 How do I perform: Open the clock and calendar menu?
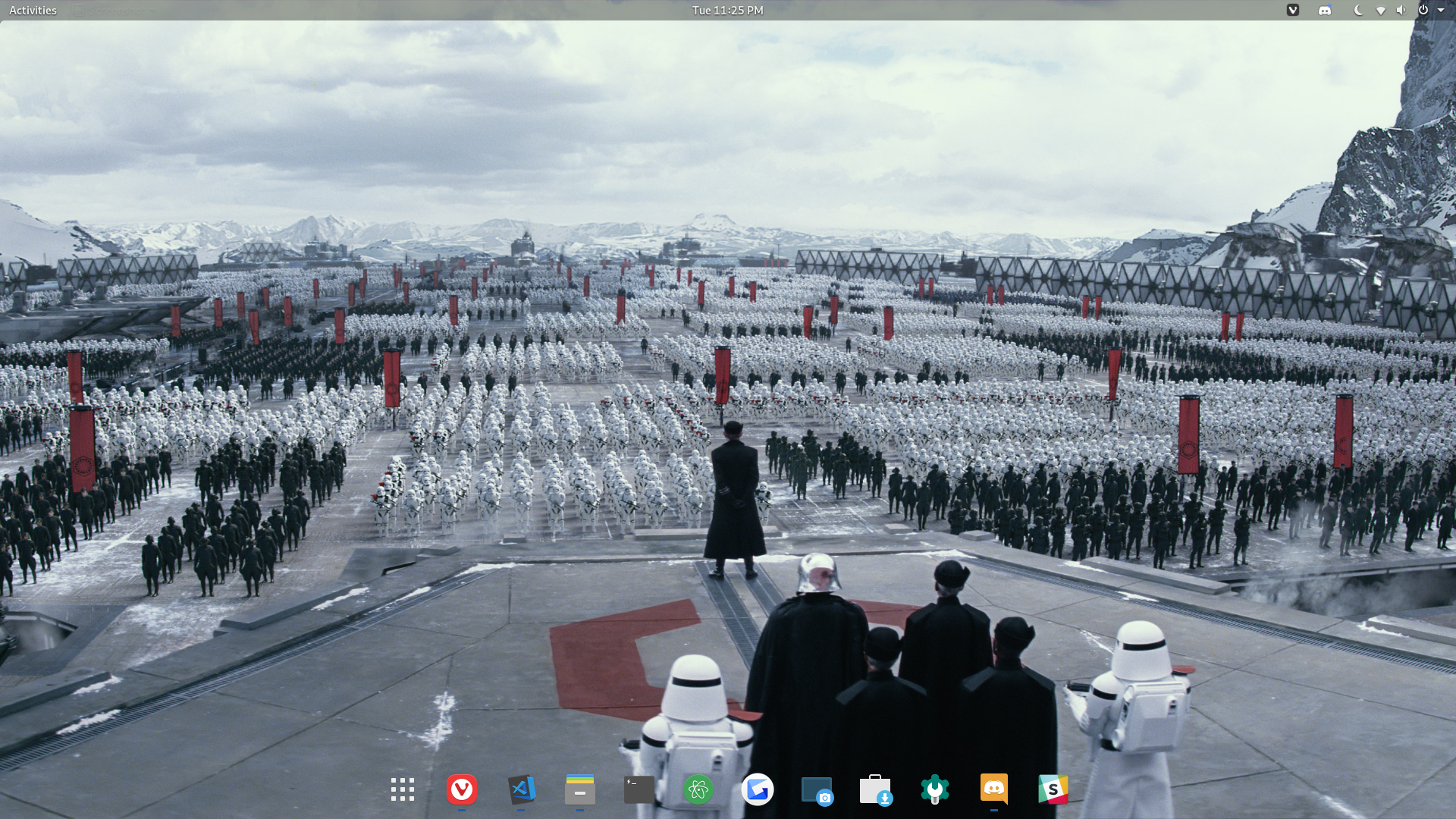(728, 10)
